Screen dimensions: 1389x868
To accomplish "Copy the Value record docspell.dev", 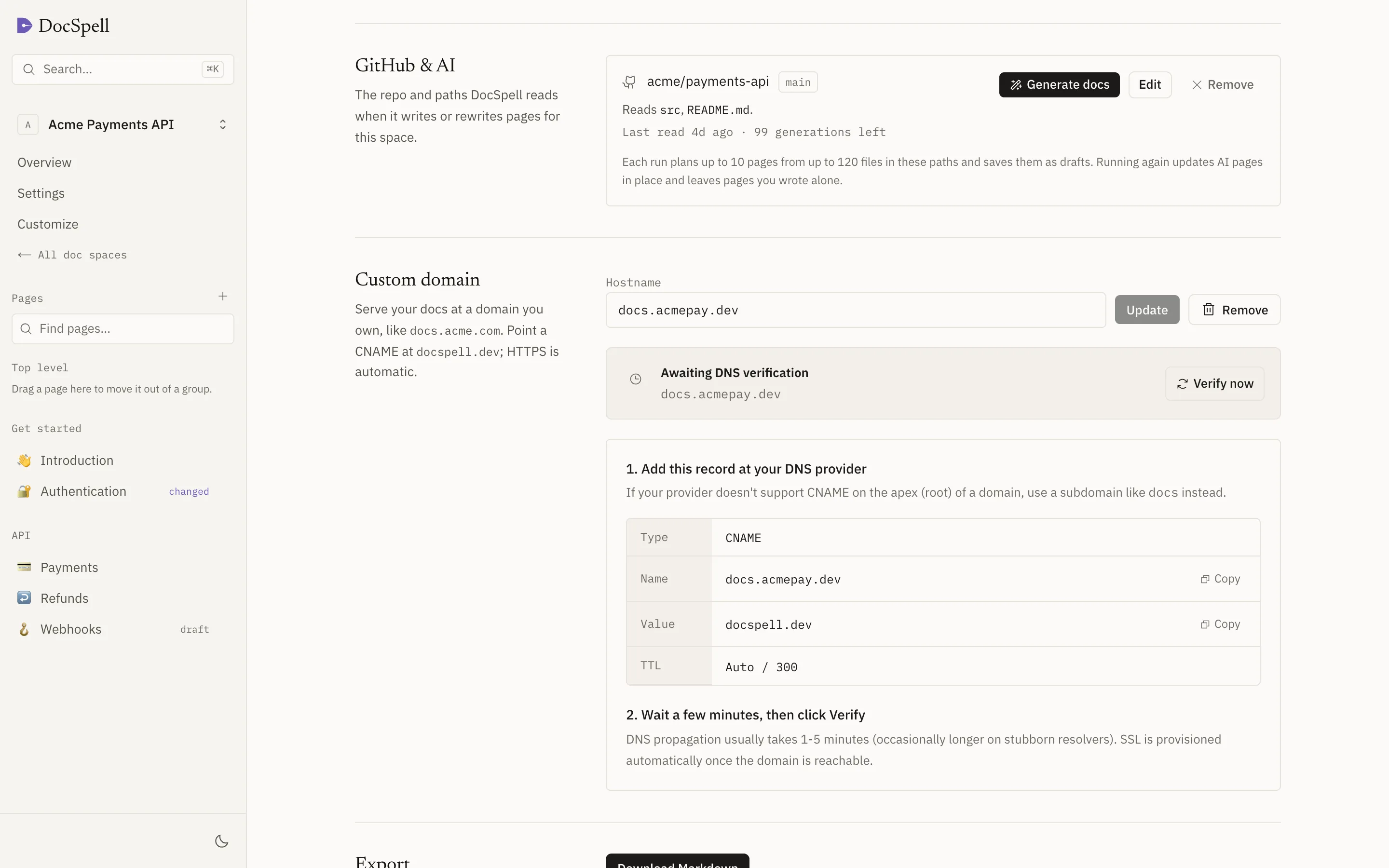I will [1220, 624].
